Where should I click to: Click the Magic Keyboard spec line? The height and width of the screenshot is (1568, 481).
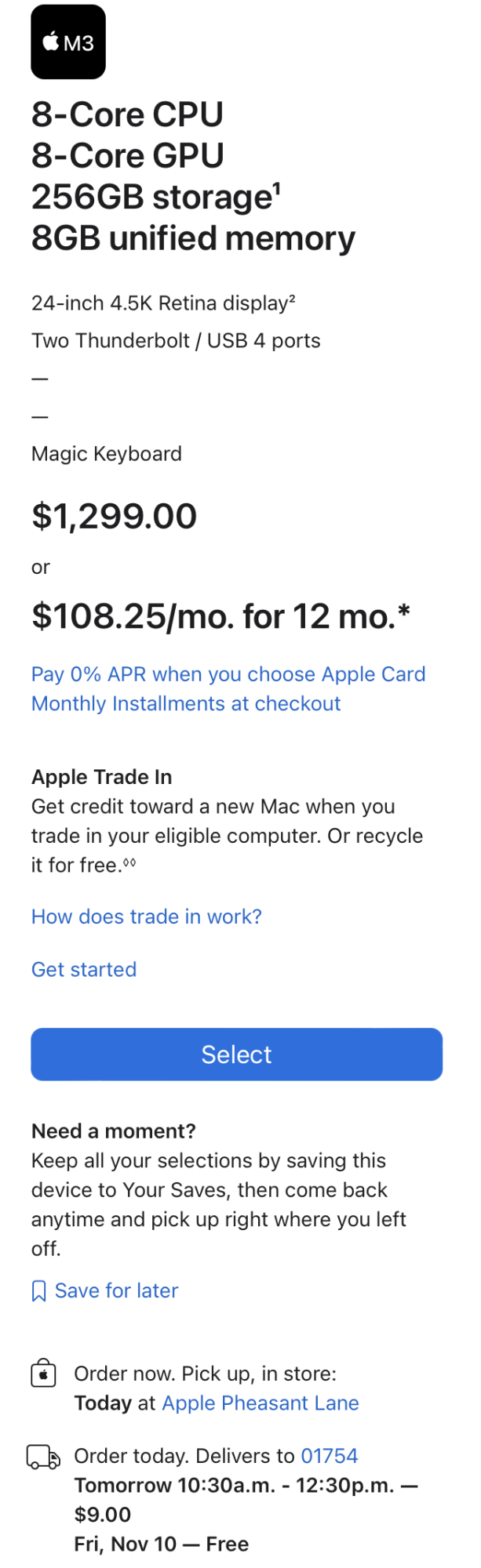(x=107, y=454)
